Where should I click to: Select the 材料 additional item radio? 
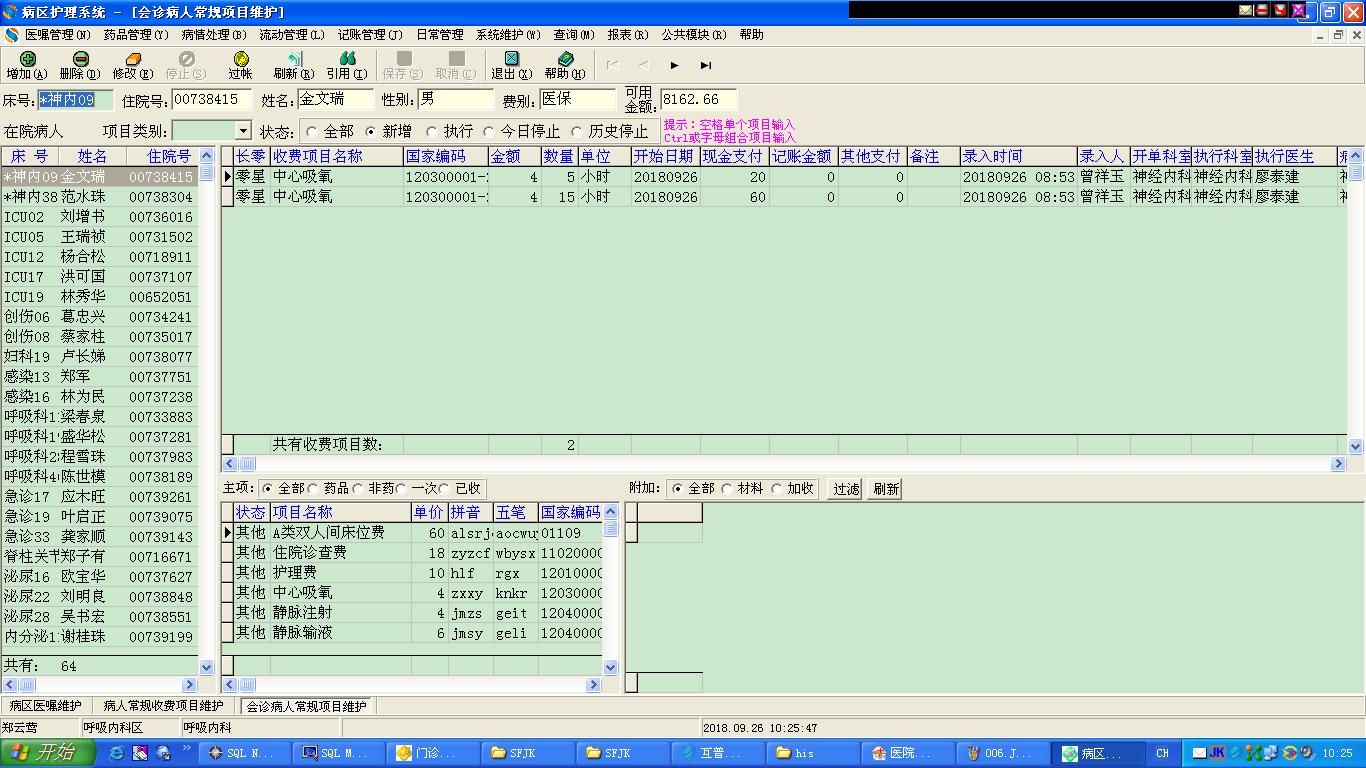click(727, 489)
